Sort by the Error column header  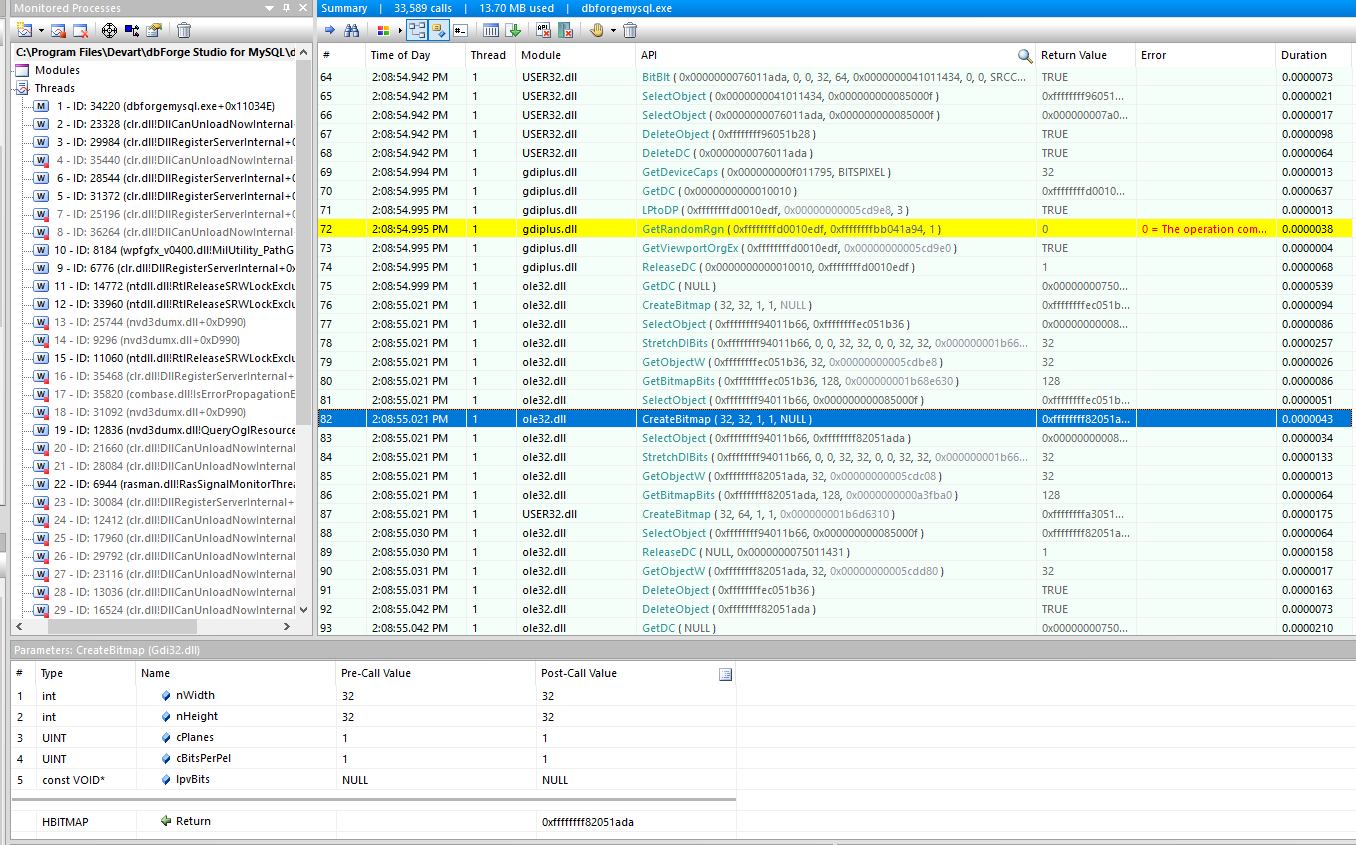pos(1206,55)
